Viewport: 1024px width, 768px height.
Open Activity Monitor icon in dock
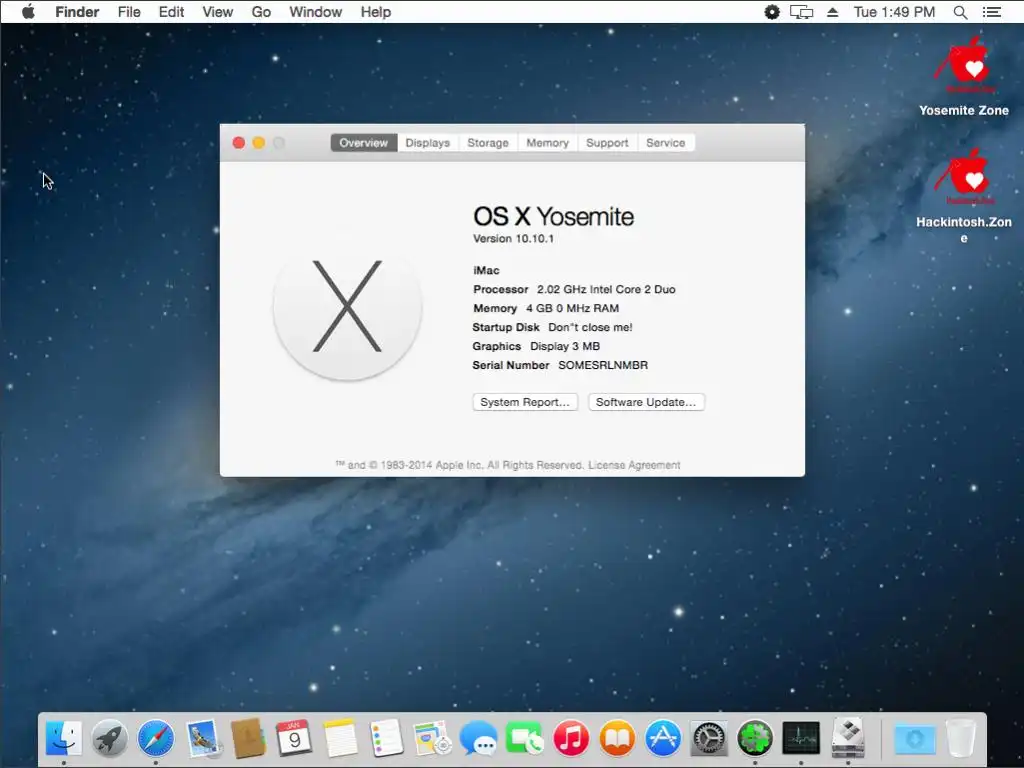coord(801,738)
